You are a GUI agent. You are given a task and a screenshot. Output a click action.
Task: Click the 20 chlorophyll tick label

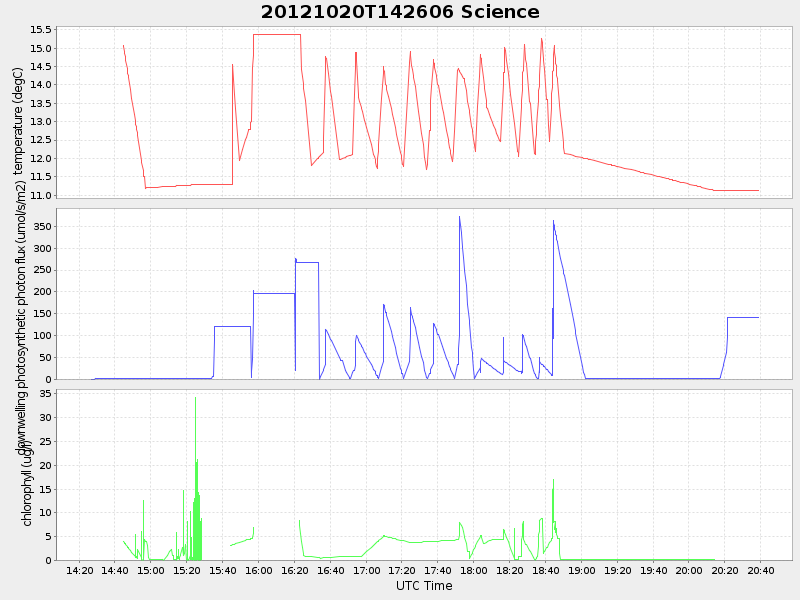click(45, 465)
